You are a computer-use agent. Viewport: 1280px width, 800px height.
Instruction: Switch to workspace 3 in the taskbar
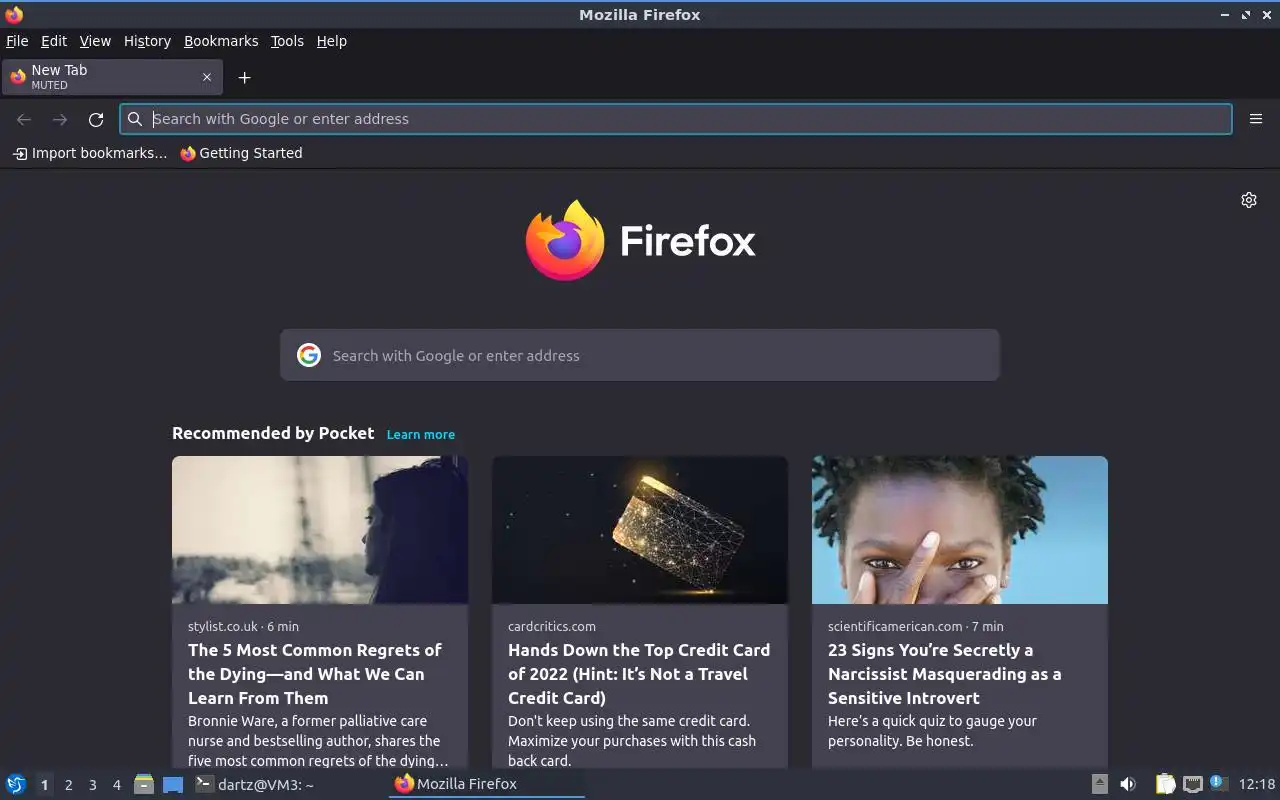(x=92, y=785)
